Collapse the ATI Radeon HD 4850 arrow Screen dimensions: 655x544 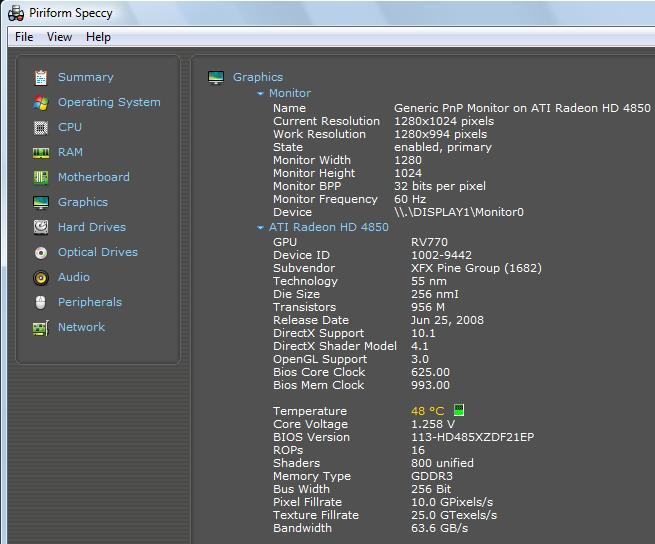260,228
